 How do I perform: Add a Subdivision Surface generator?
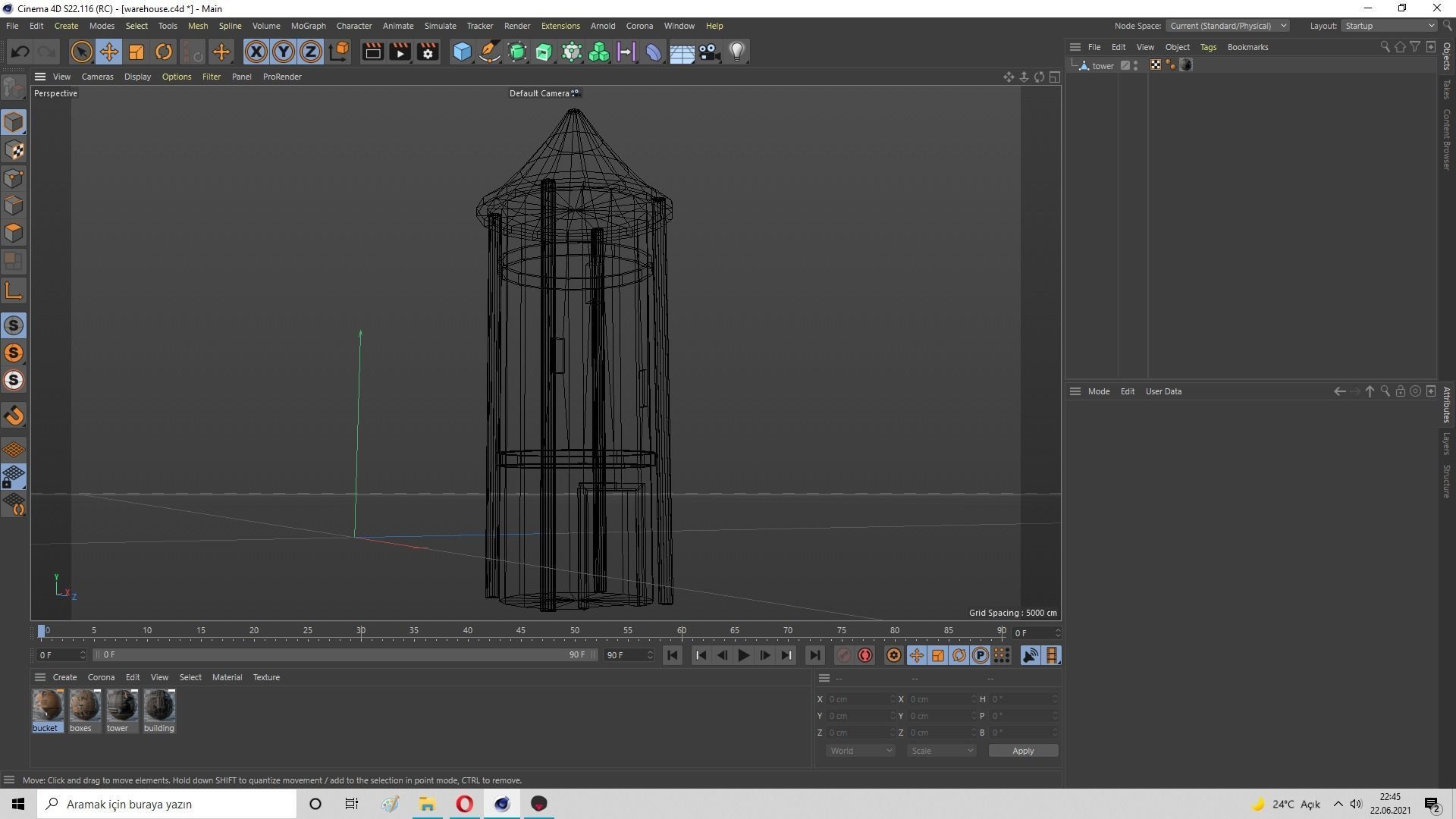(x=517, y=52)
